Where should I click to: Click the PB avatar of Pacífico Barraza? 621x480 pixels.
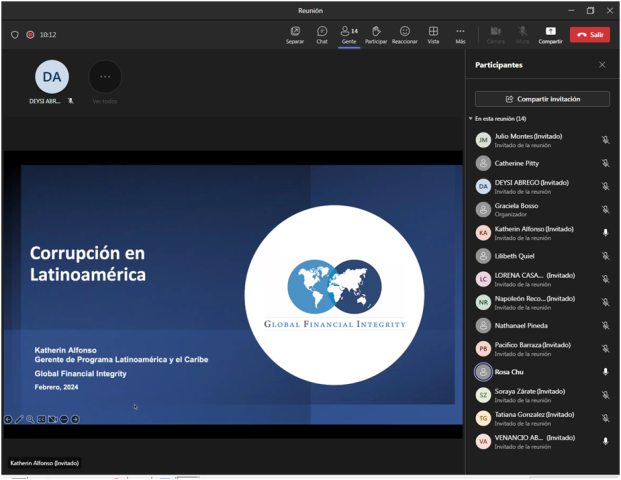[483, 349]
